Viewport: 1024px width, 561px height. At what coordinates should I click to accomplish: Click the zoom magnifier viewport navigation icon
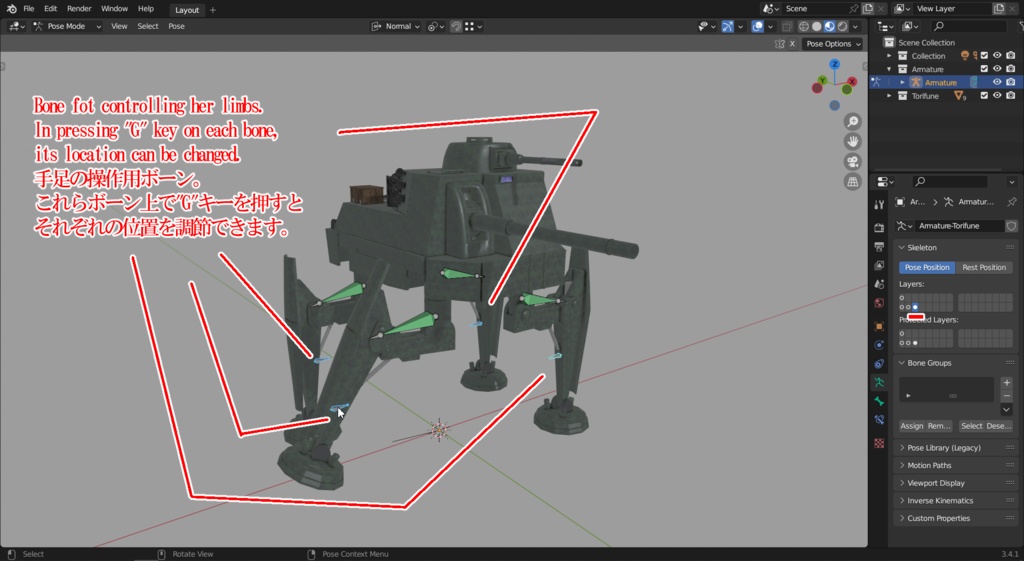click(852, 121)
